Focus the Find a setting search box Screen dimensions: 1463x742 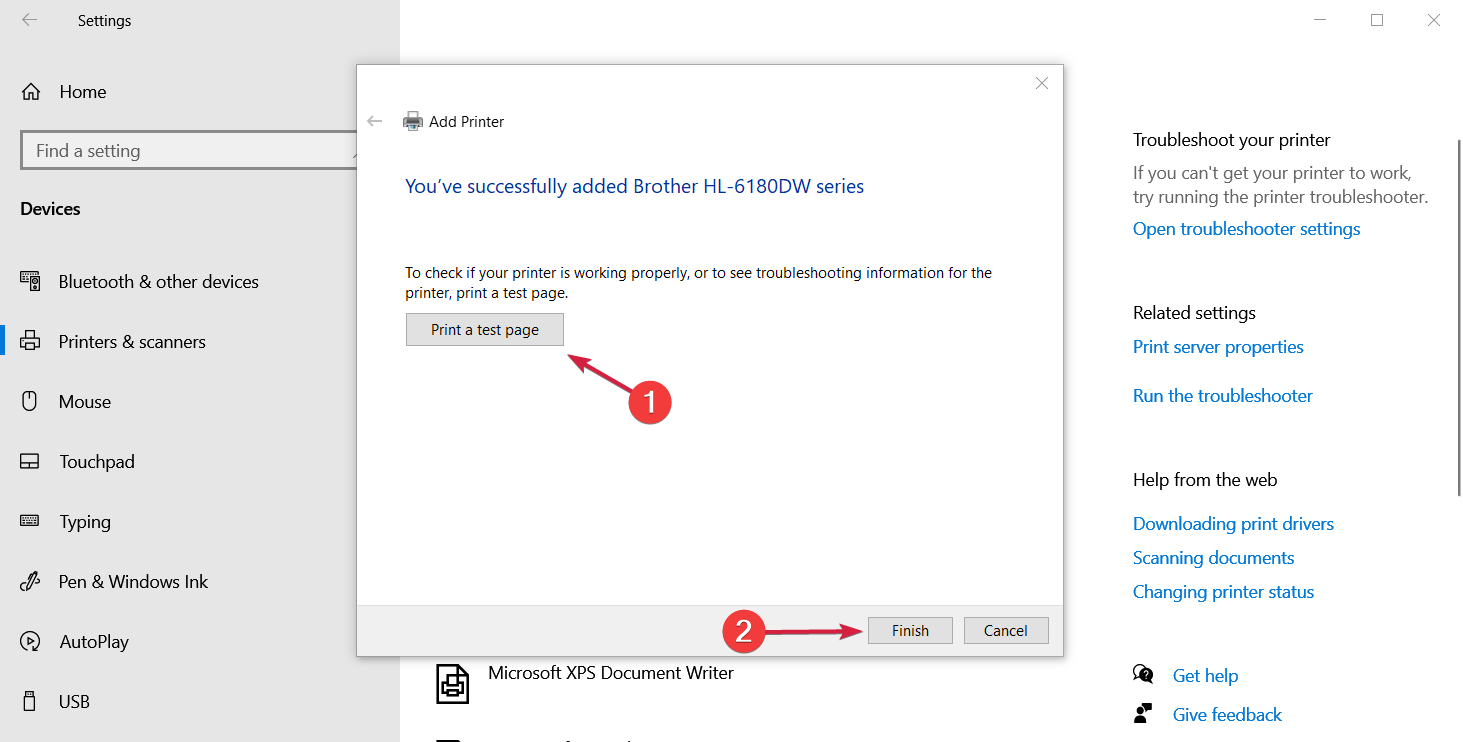tap(189, 151)
